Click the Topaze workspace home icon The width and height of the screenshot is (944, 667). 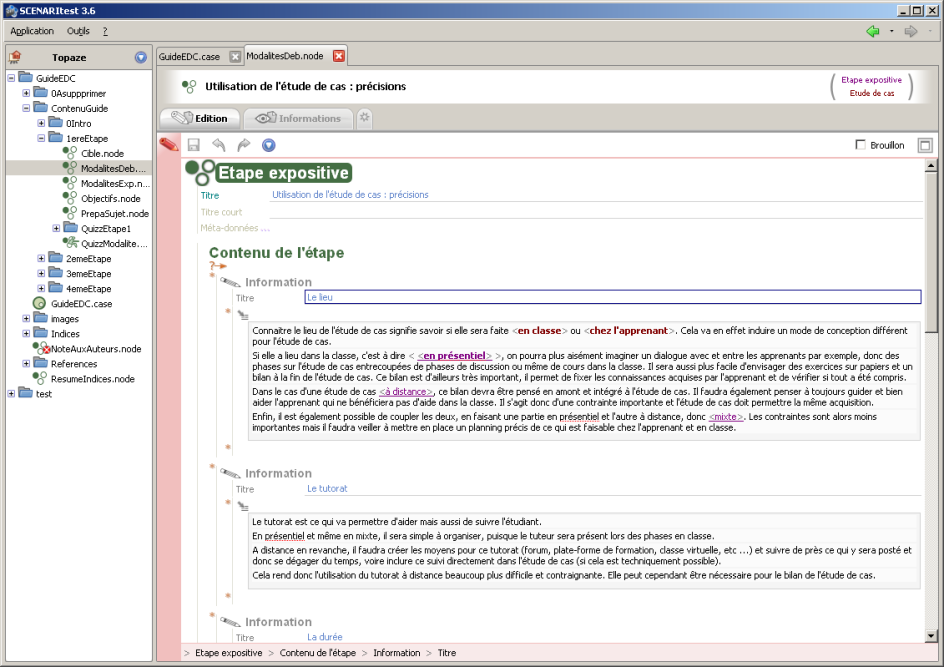pos(15,58)
